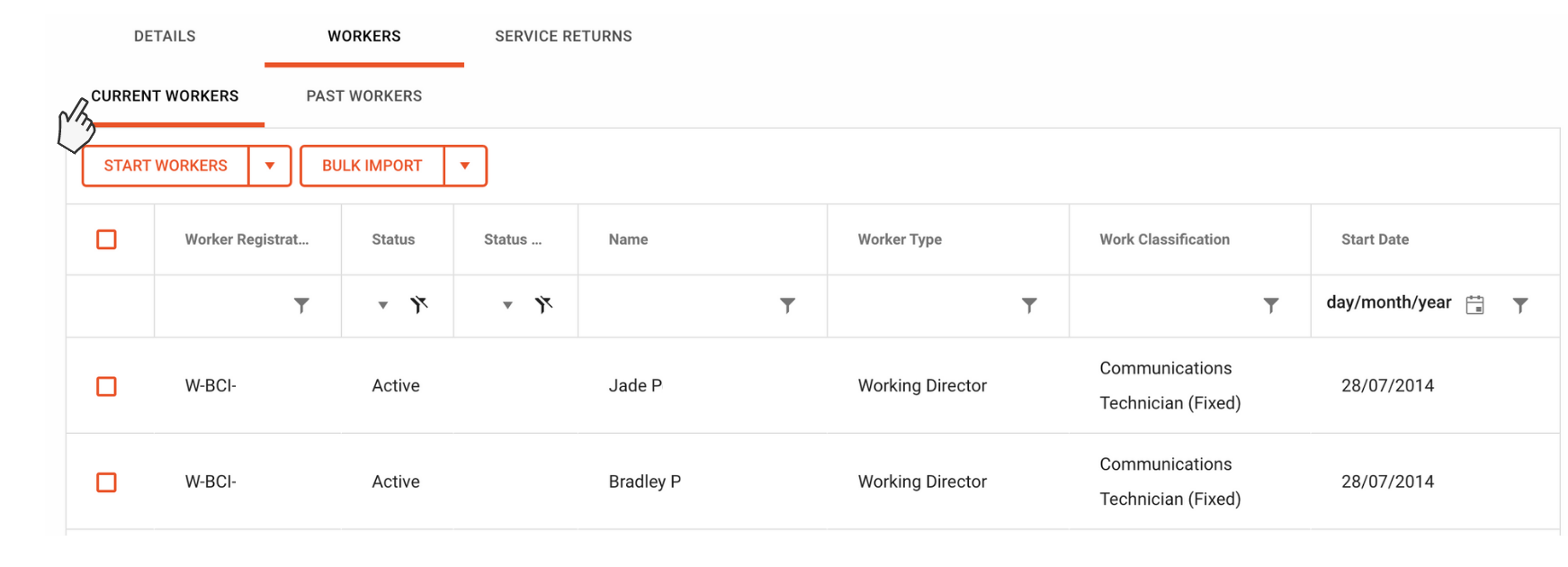This screenshot has height=567, width=1568.
Task: Open the Start Date filter funnel icon
Action: 1520,306
